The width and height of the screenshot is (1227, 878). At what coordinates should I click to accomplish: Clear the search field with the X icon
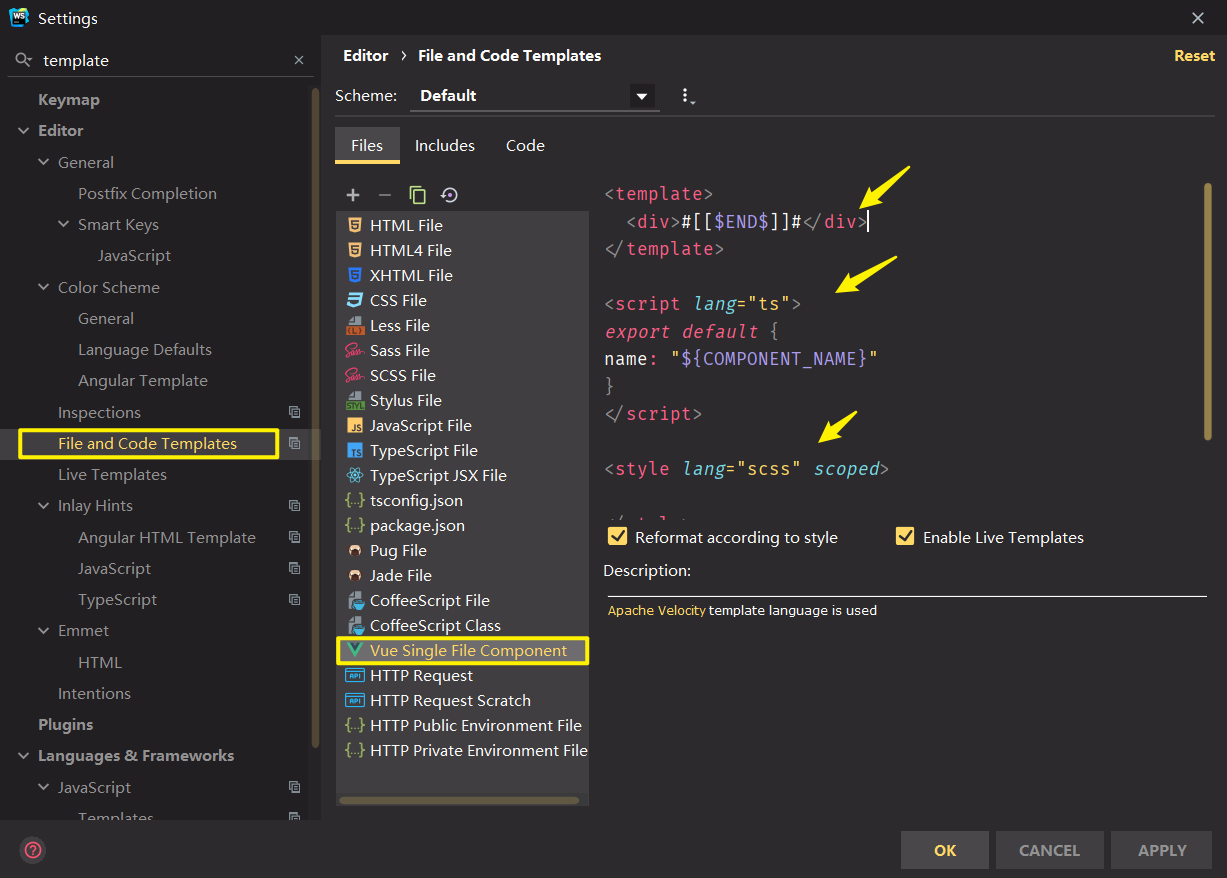(299, 60)
